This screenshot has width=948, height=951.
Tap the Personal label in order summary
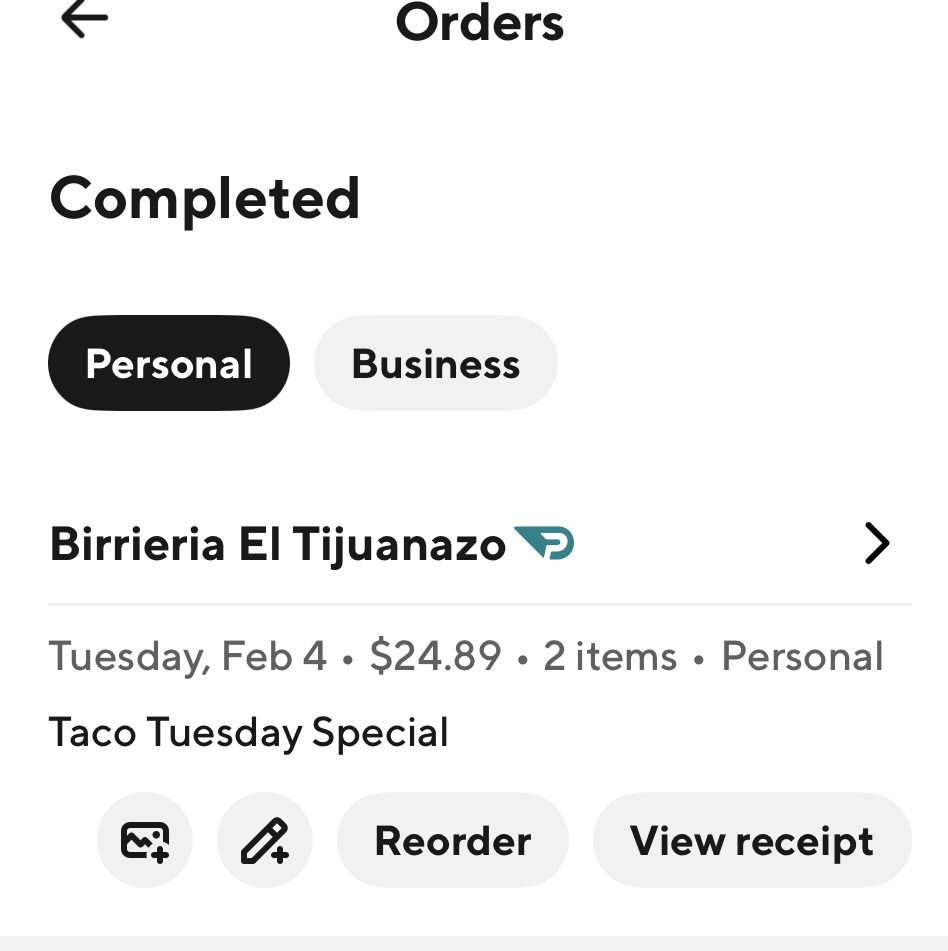coord(802,657)
